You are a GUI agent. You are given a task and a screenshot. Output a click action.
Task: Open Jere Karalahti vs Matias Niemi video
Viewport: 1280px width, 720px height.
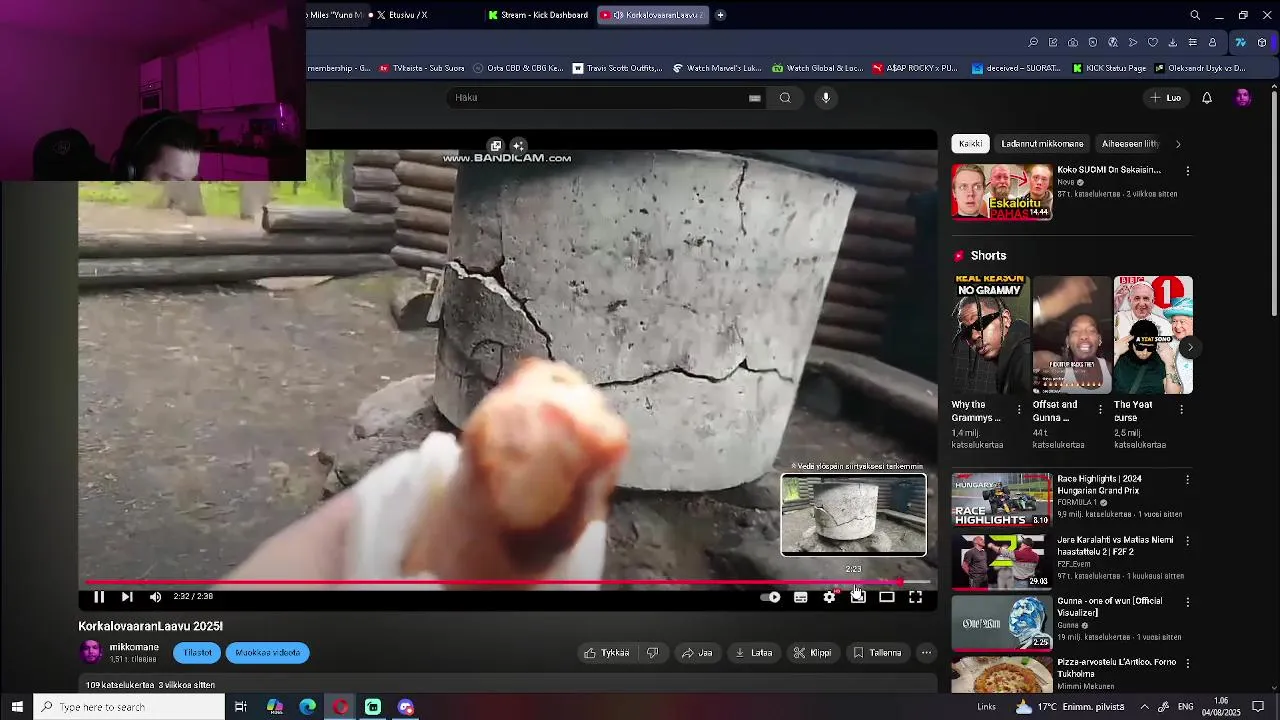coord(1002,561)
